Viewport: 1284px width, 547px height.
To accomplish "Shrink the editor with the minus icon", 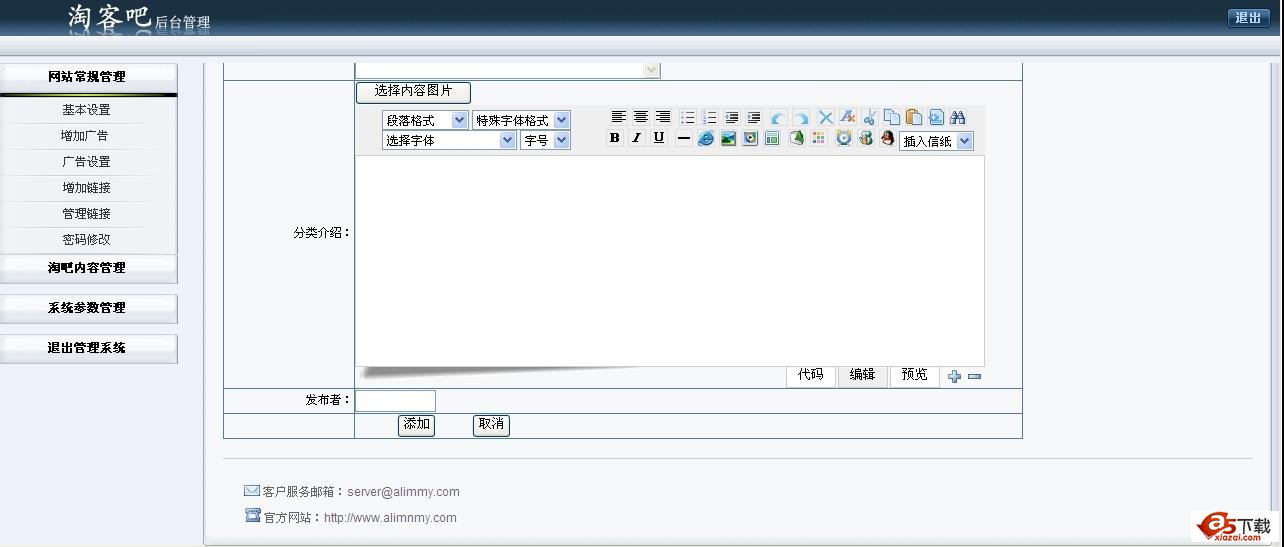I will click(974, 377).
